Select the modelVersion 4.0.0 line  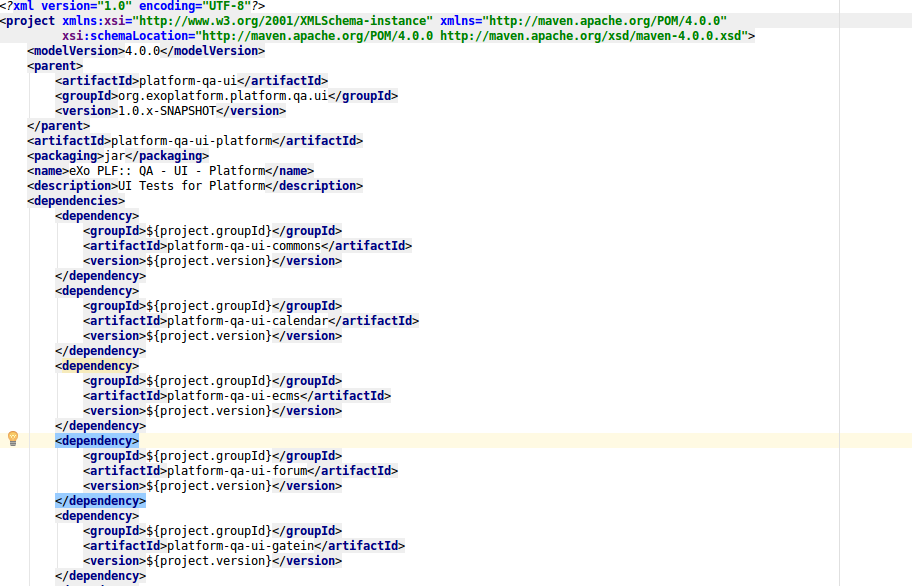146,51
